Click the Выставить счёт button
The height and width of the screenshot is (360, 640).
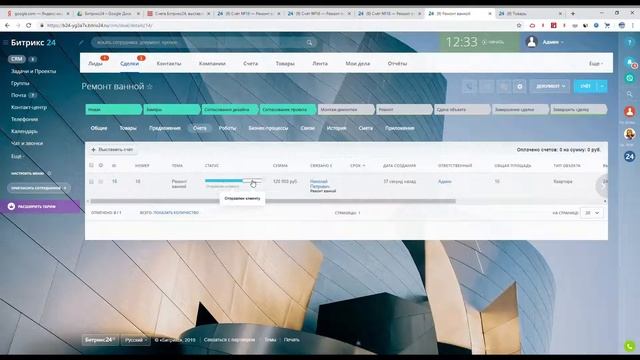(x=112, y=150)
